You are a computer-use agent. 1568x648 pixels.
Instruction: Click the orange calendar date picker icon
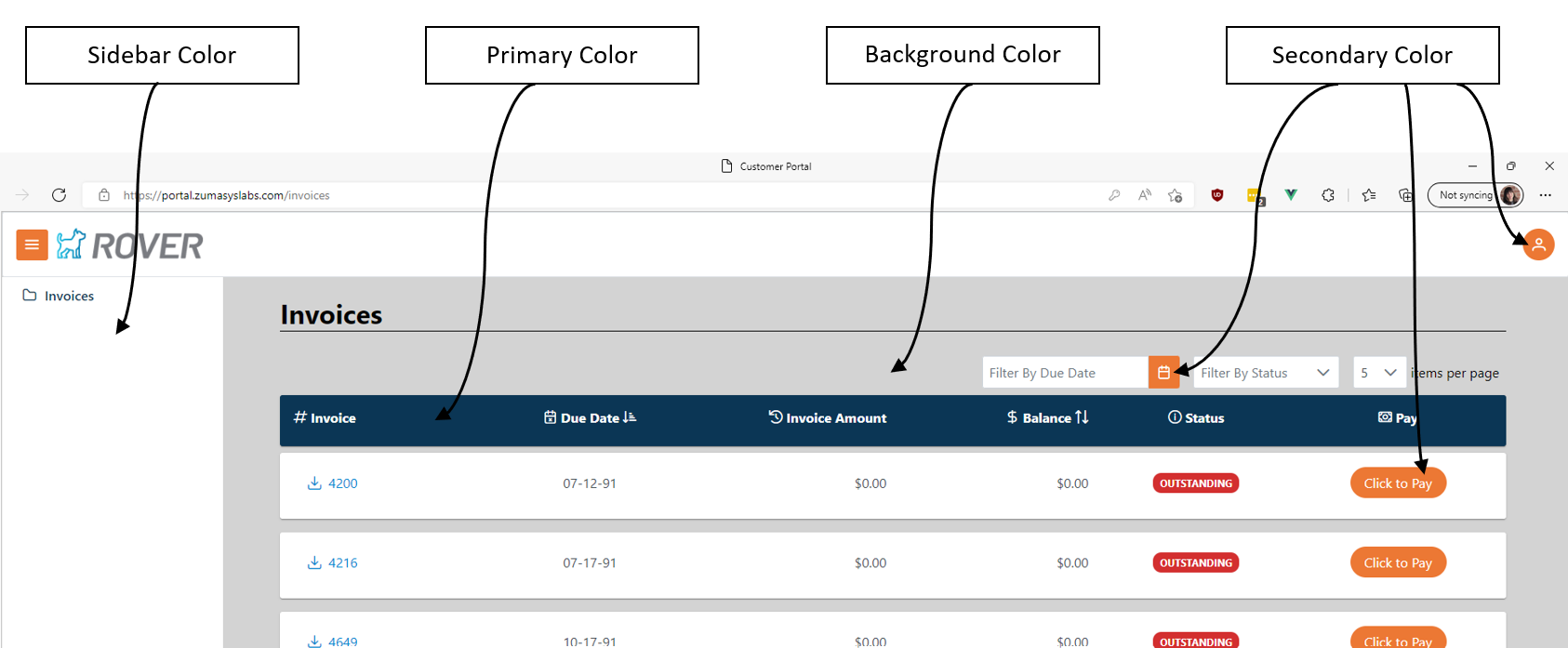tap(1163, 373)
